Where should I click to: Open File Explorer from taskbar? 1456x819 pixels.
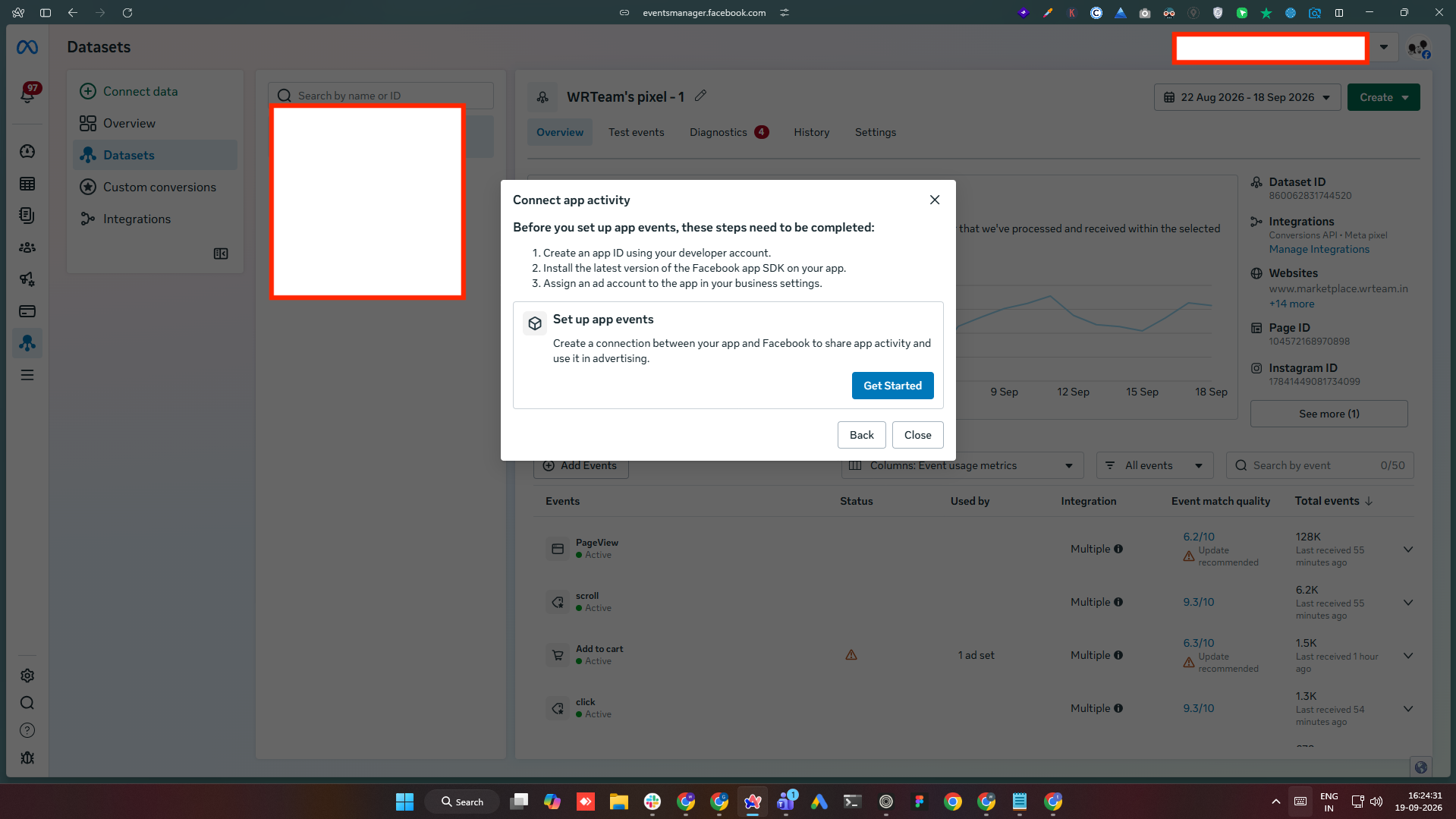click(618, 802)
